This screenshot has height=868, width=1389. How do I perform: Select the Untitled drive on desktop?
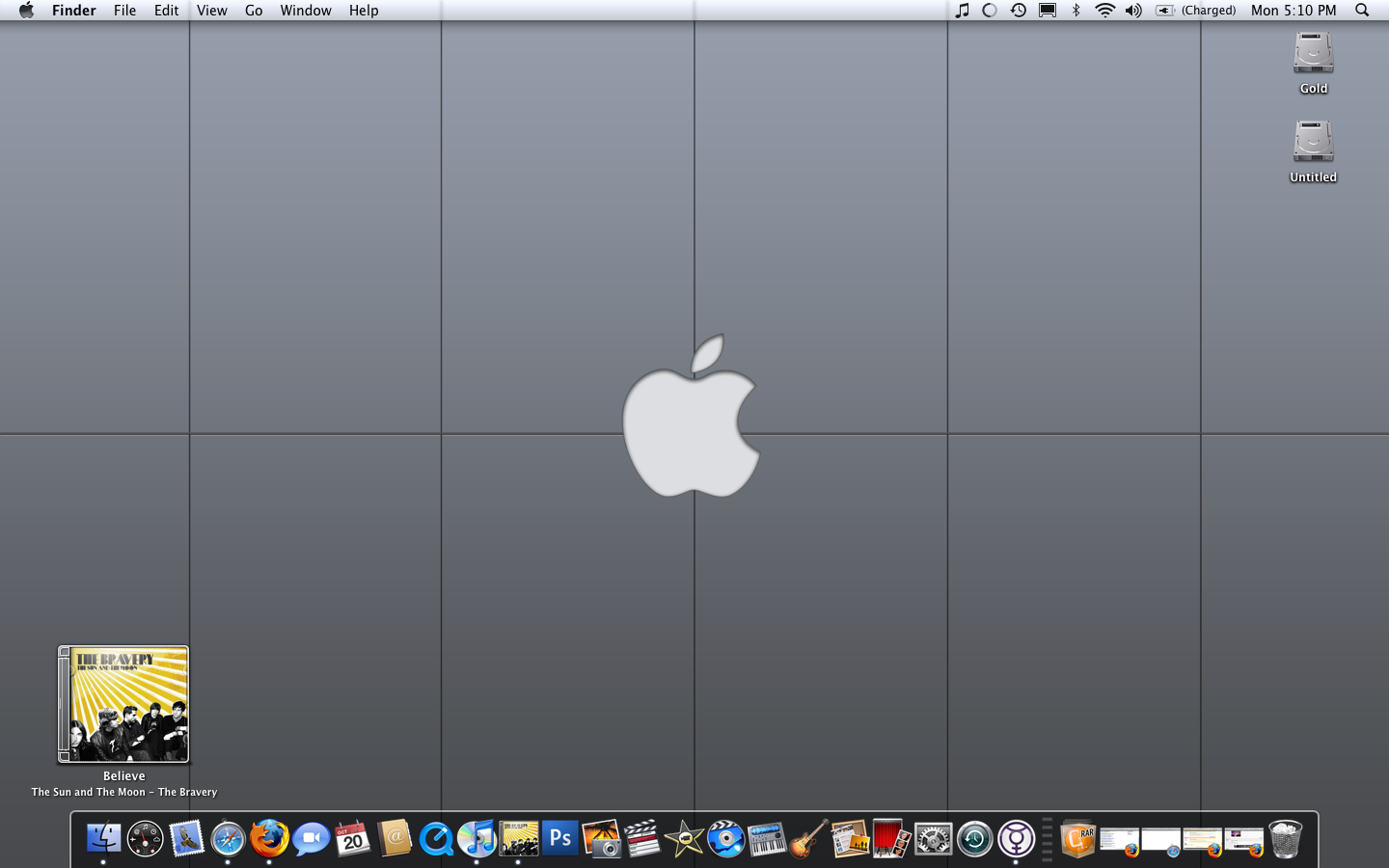1313,151
